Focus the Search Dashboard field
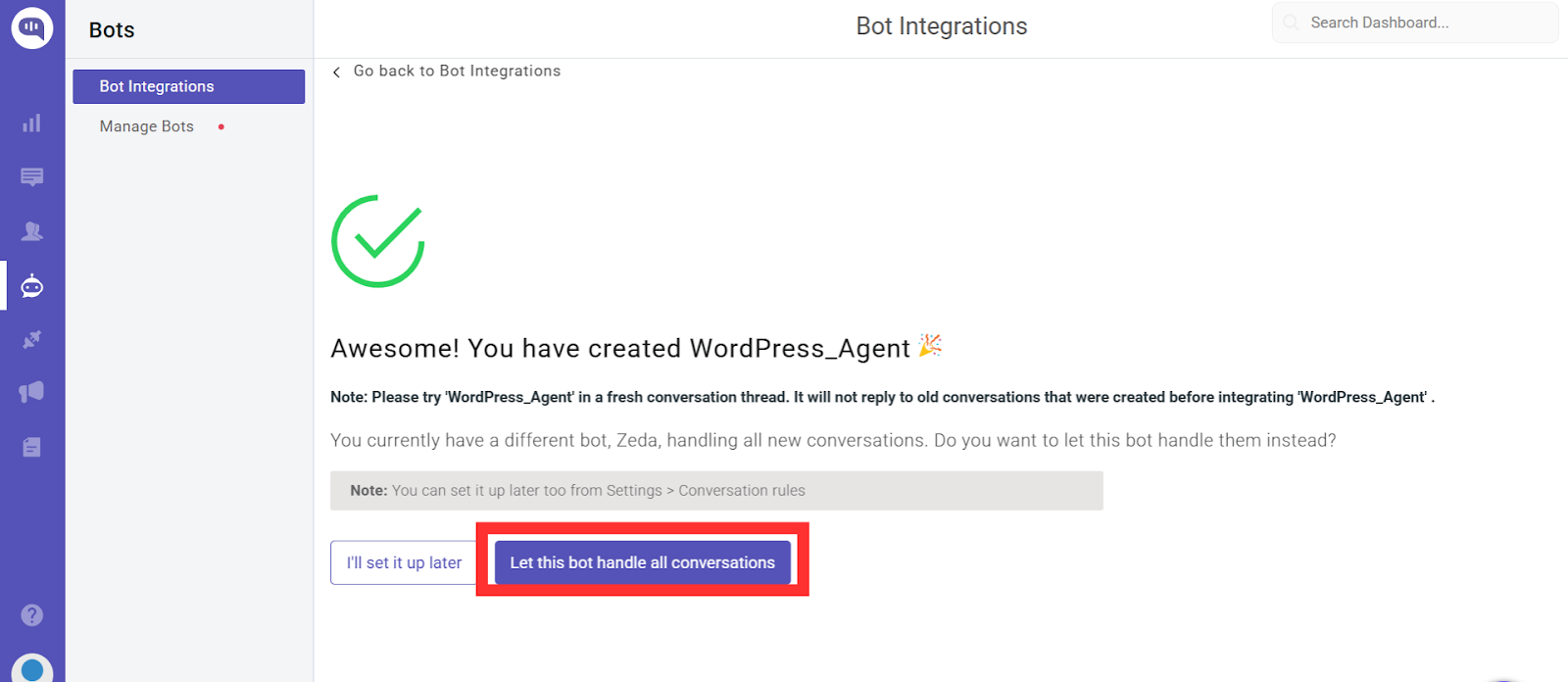Image resolution: width=1568 pixels, height=682 pixels. [x=1414, y=23]
